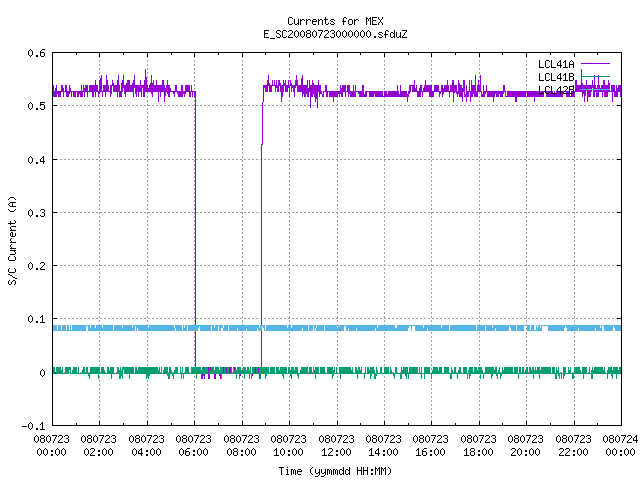Screen dimensions: 640x480
Task: Click the purple LCL41A legend line sample
Action: pos(595,64)
